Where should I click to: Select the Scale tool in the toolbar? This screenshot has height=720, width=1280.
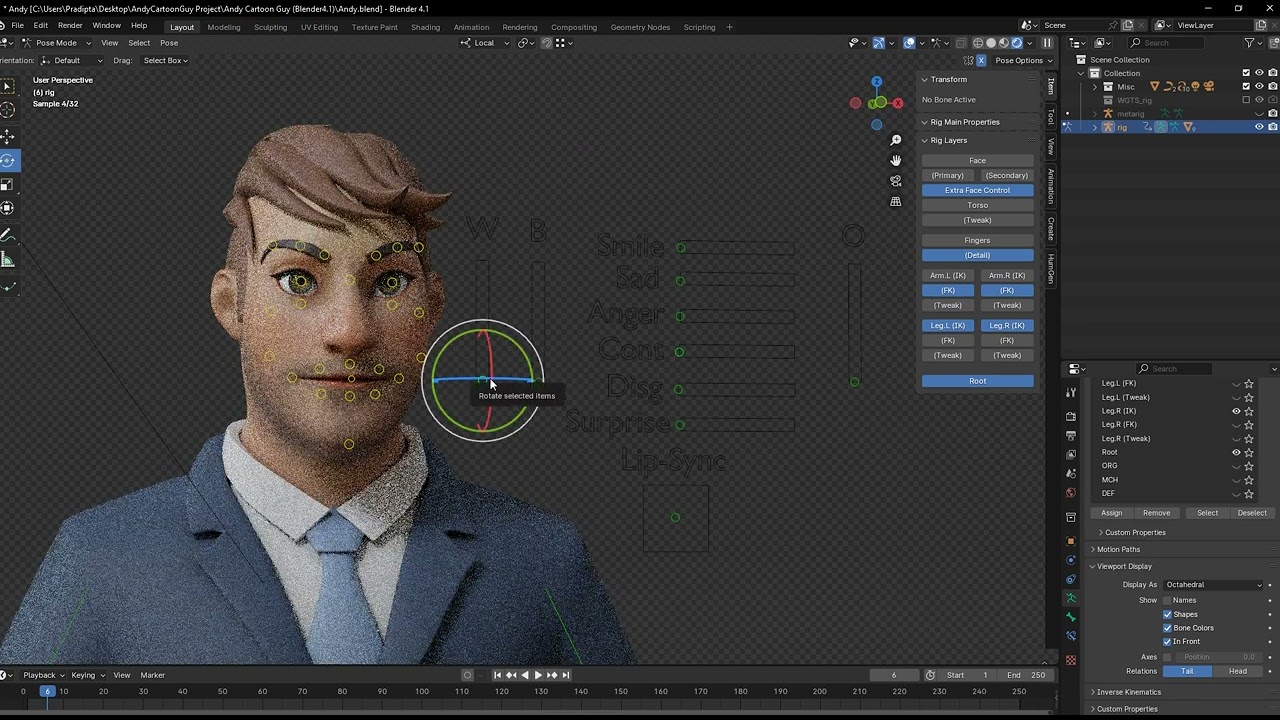click(x=7, y=184)
